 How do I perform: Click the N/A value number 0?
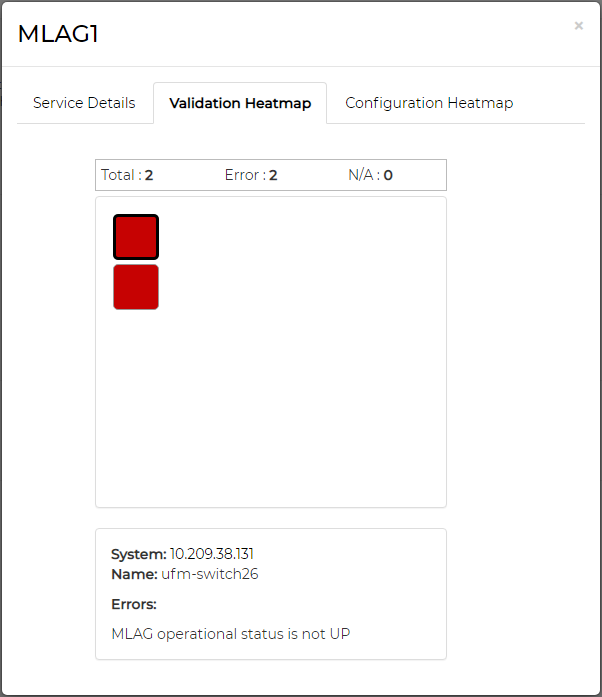(x=388, y=175)
